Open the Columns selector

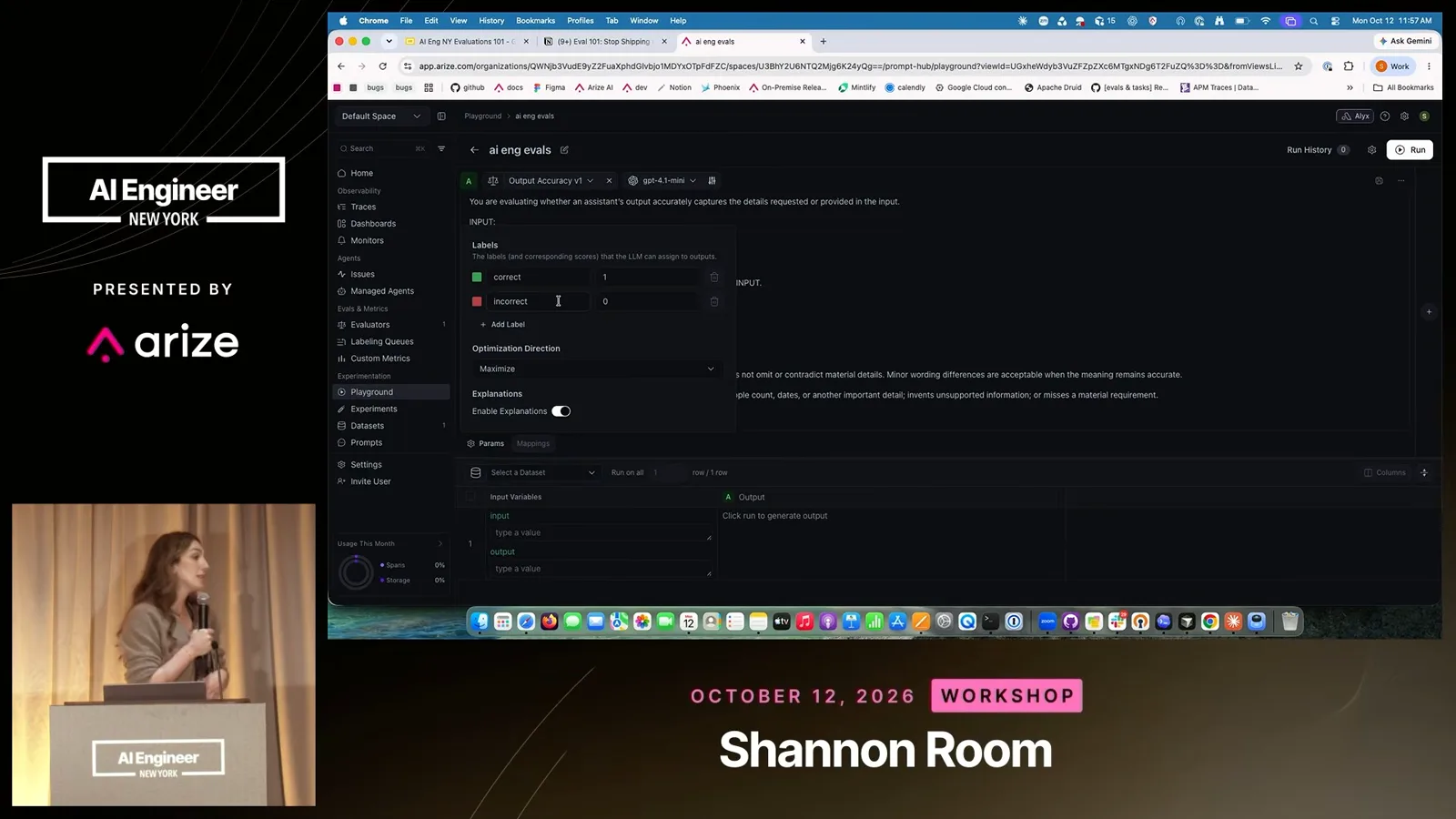point(1385,472)
